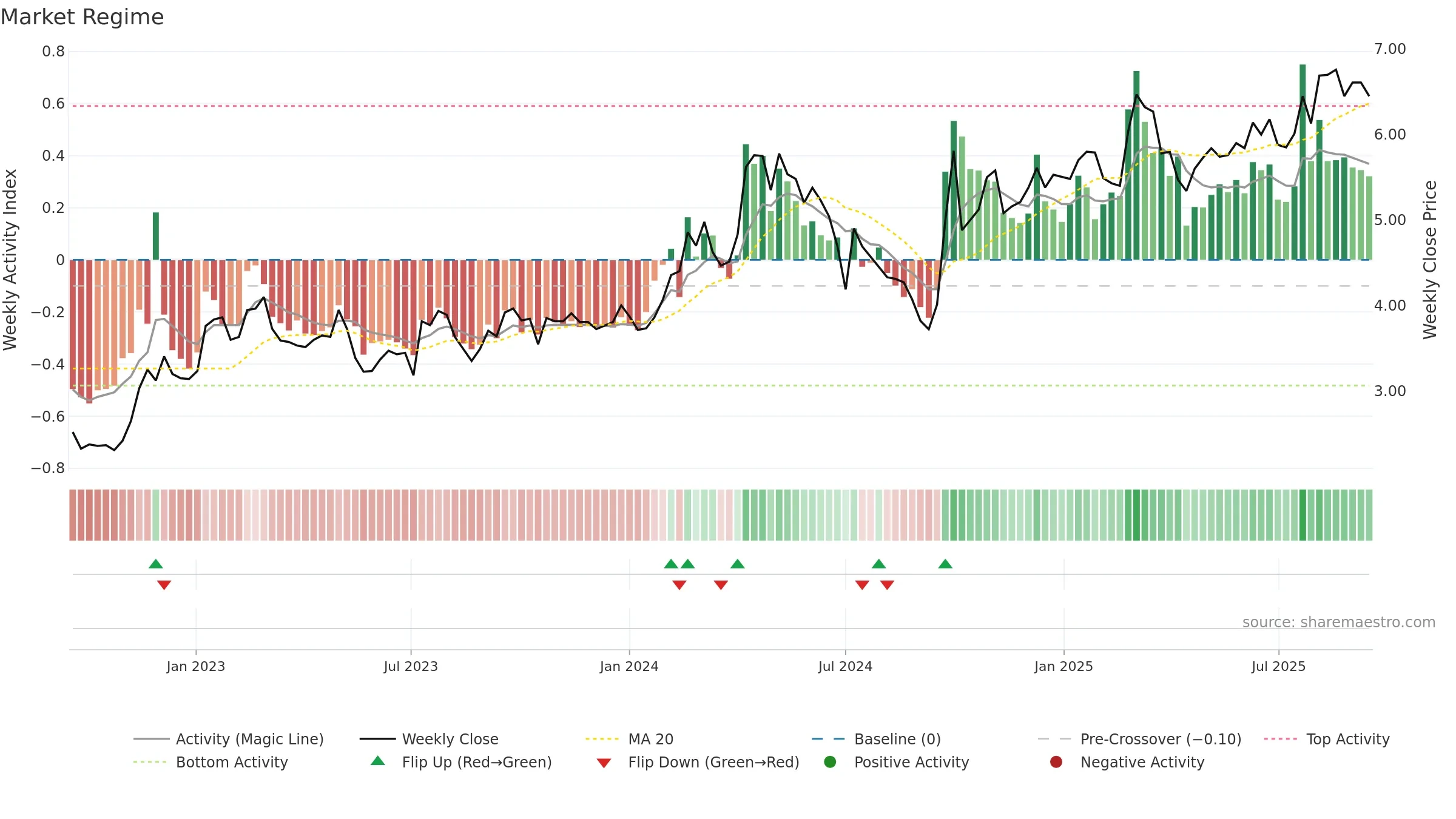
Task: Click the Jul 2025 axis label
Action: click(x=1278, y=667)
